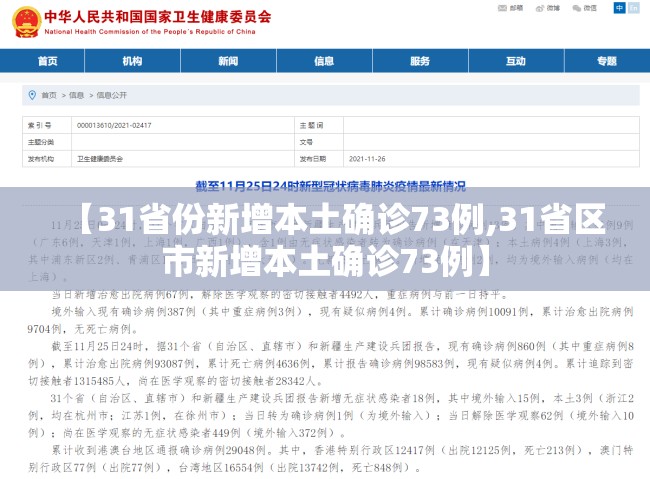
Task: Switch language to Chinese (中) button
Action: [619, 8]
